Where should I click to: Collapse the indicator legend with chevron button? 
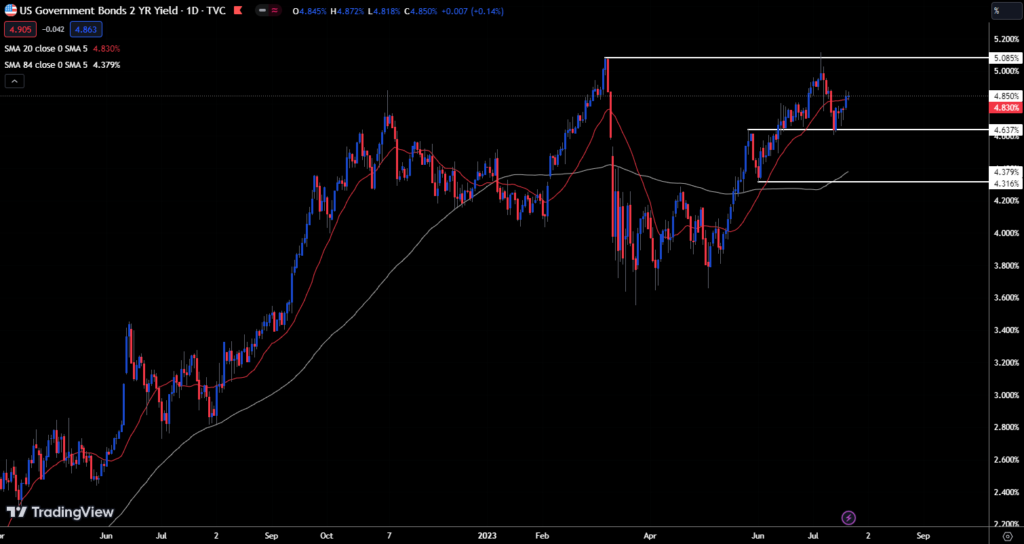click(x=15, y=81)
